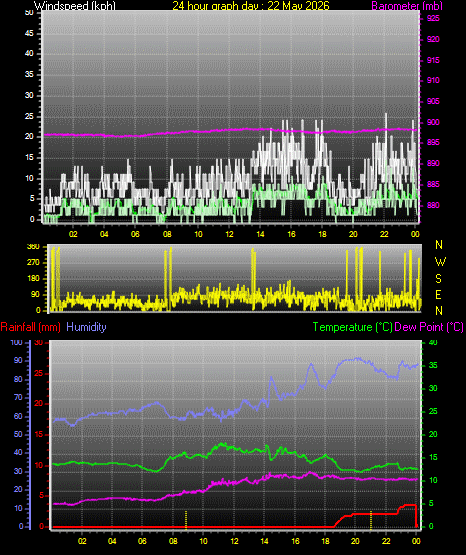Click the 925 barometer scale value
Image resolution: width=466 pixels, height=555 pixels.
click(433, 18)
